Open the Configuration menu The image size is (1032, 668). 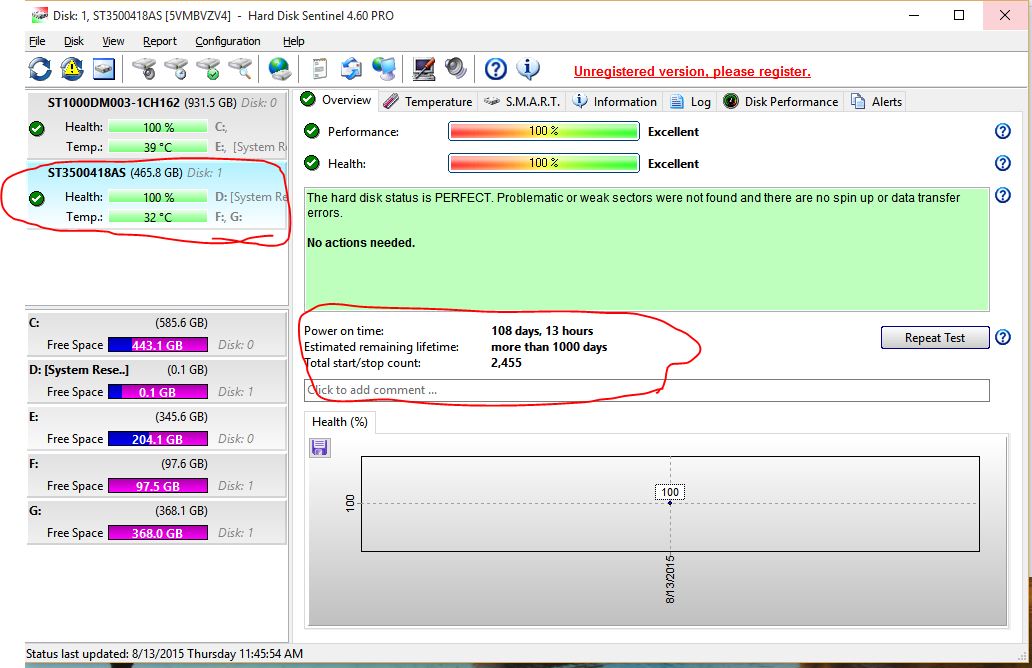(x=227, y=41)
